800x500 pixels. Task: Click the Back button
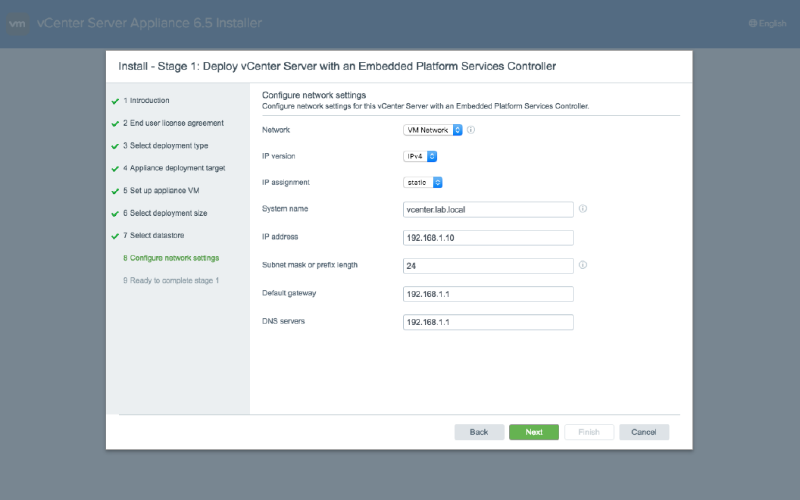(x=479, y=432)
